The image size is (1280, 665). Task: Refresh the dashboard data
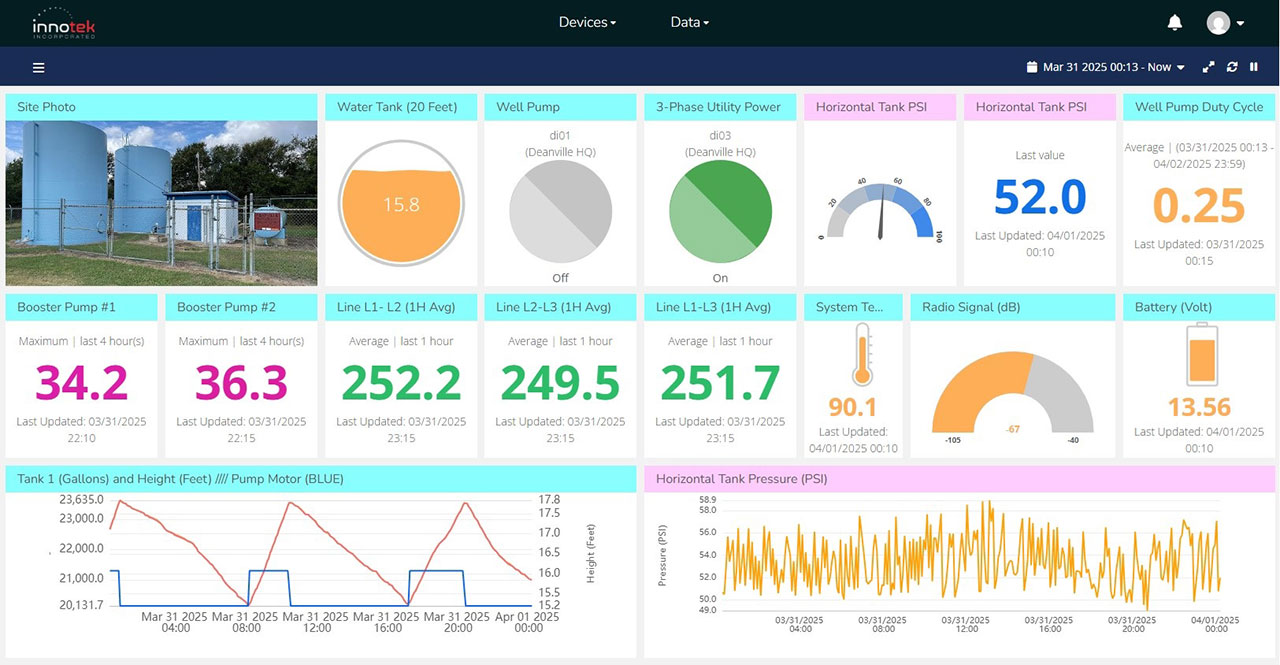tap(1231, 67)
